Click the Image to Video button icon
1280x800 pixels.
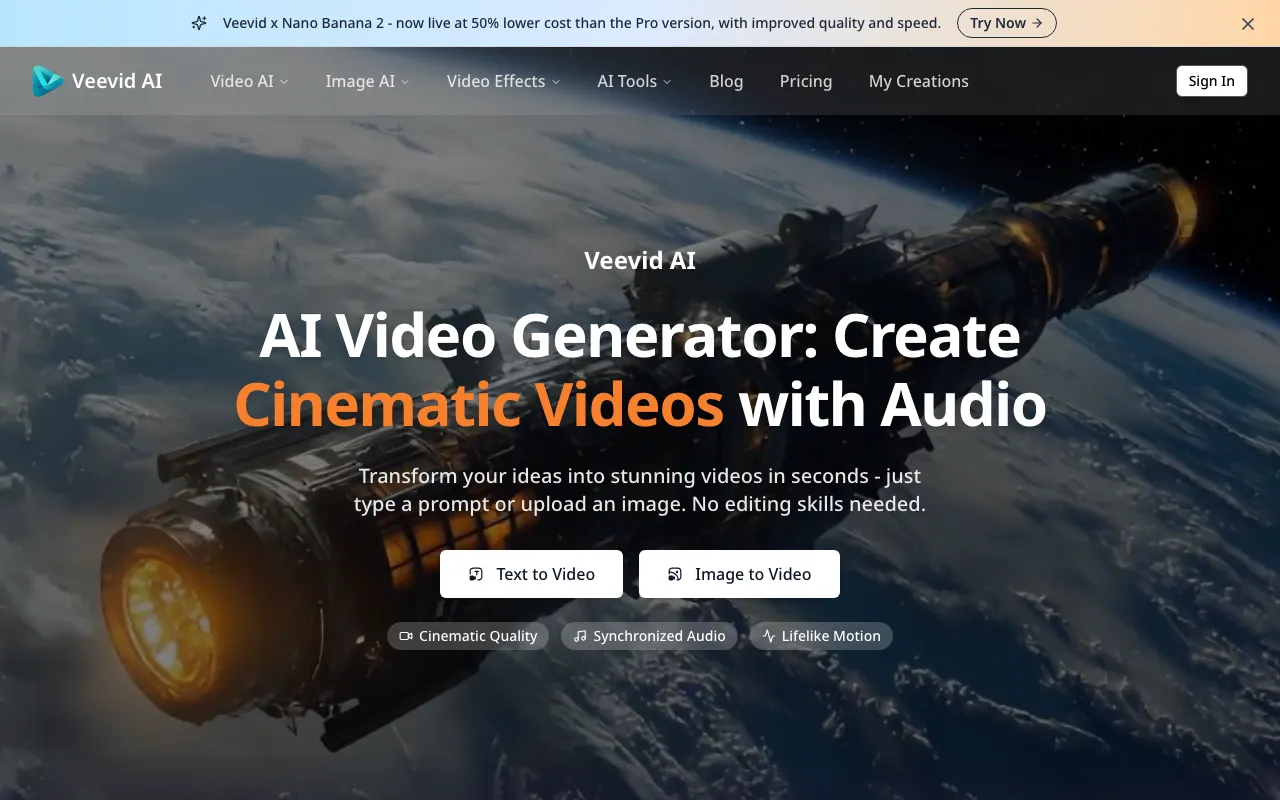[x=675, y=574]
